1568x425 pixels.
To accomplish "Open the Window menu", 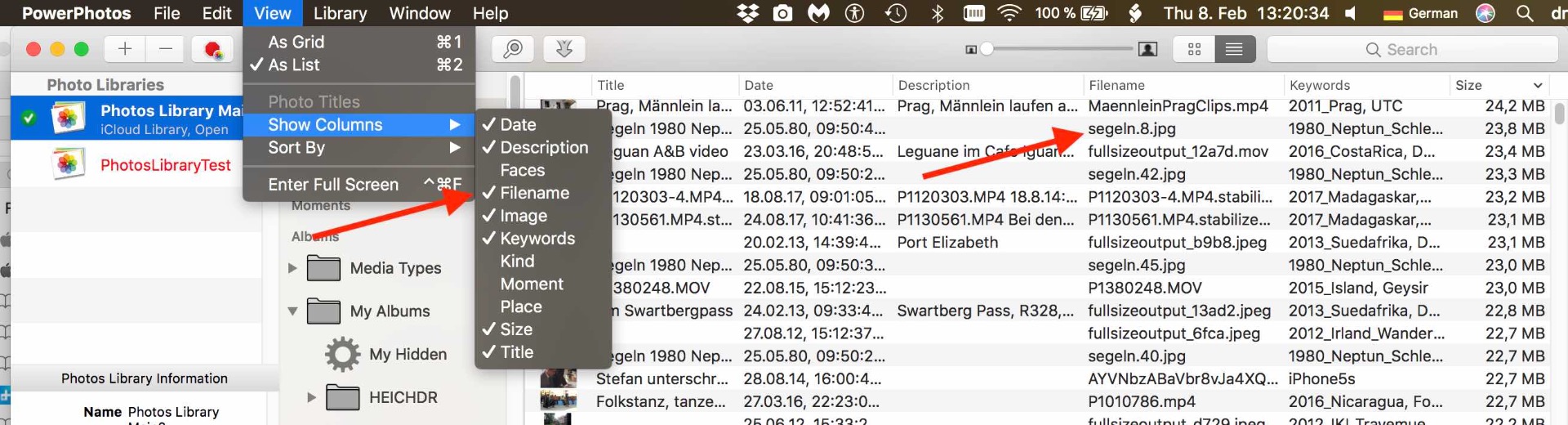I will (x=419, y=13).
